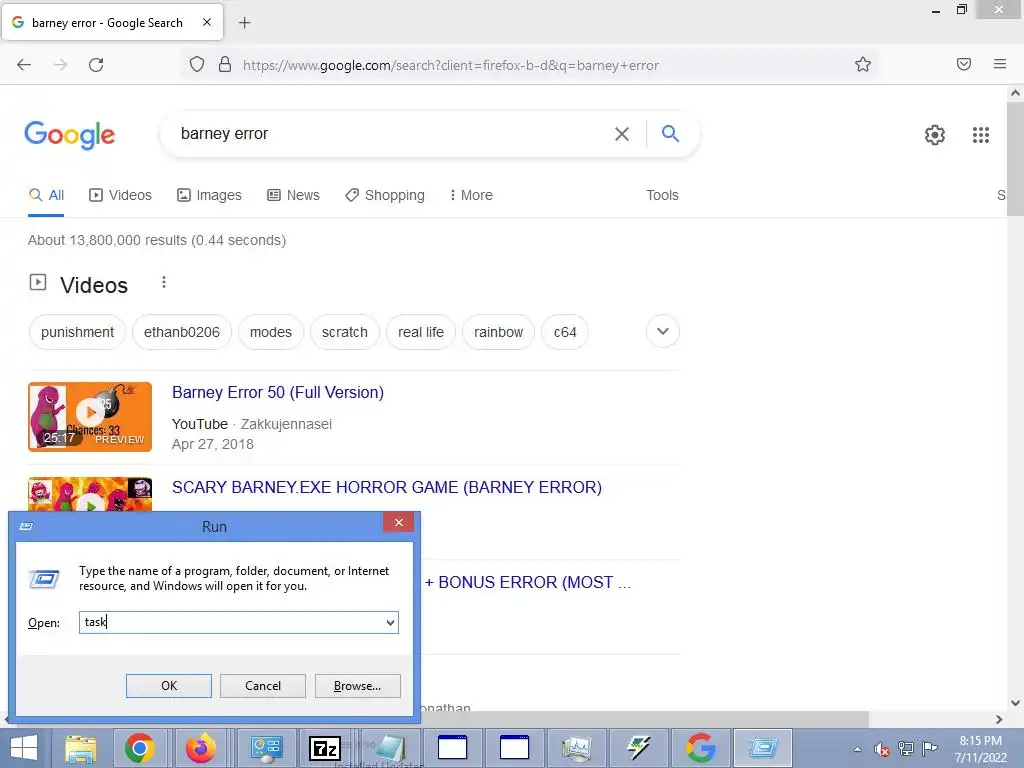Click the muted volume tray icon

coord(881,749)
